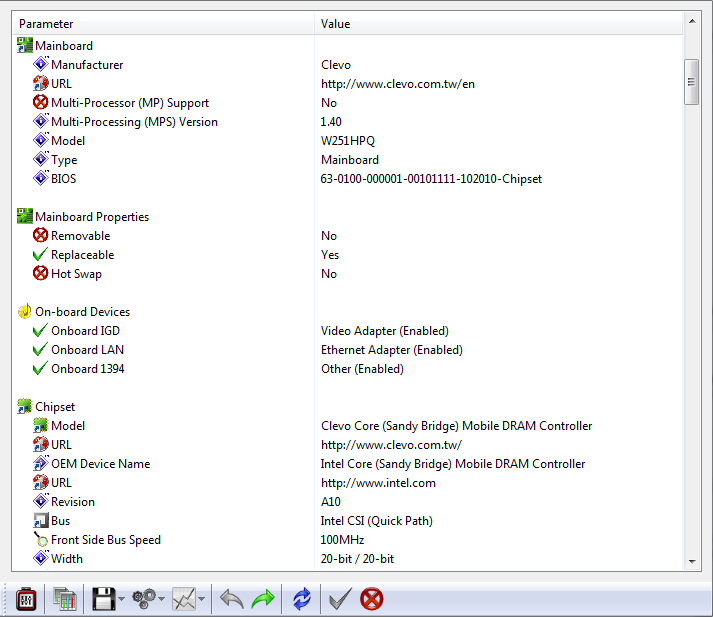Click Intel CSI (Quick Path) value
The height and width of the screenshot is (617, 713).
(x=377, y=521)
